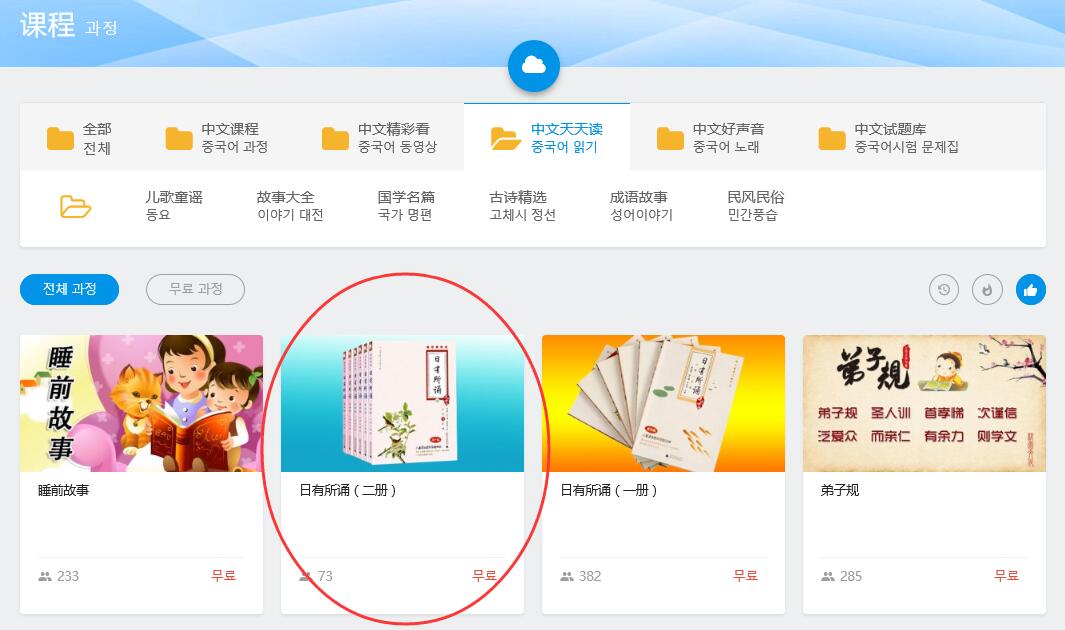Screen dimensions: 1065x630
Task: Switch to the 中文课程 tab
Action: click(217, 137)
